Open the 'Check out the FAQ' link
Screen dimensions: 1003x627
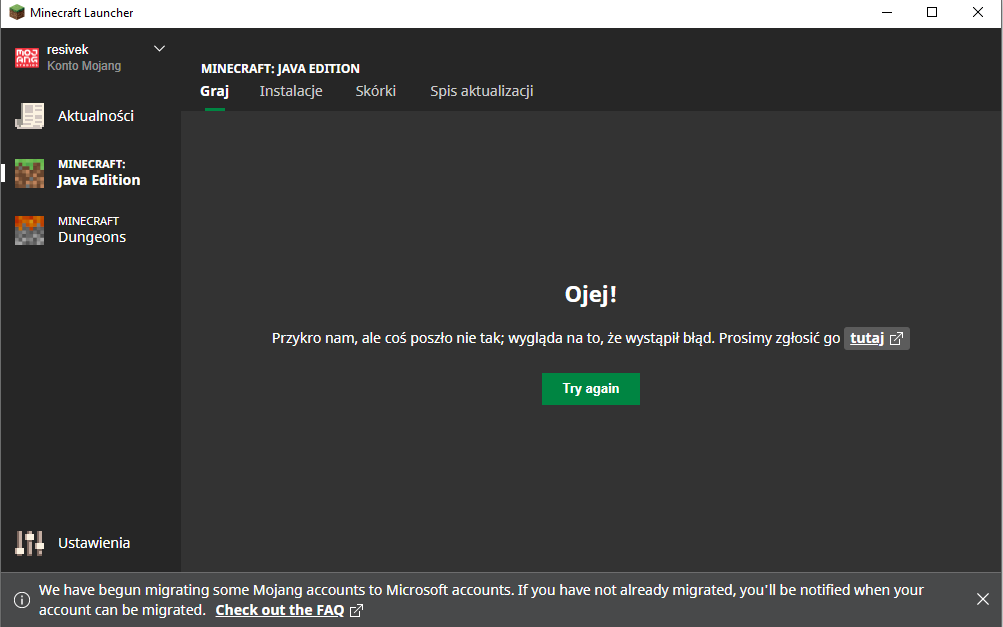[279, 610]
